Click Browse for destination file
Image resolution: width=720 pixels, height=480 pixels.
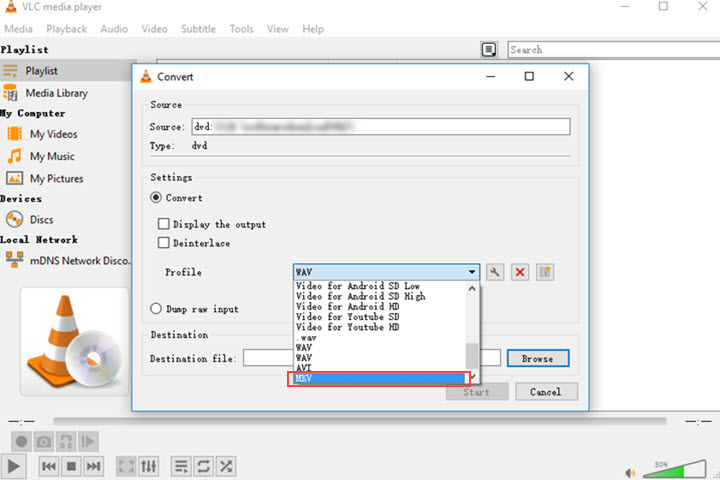coord(538,358)
